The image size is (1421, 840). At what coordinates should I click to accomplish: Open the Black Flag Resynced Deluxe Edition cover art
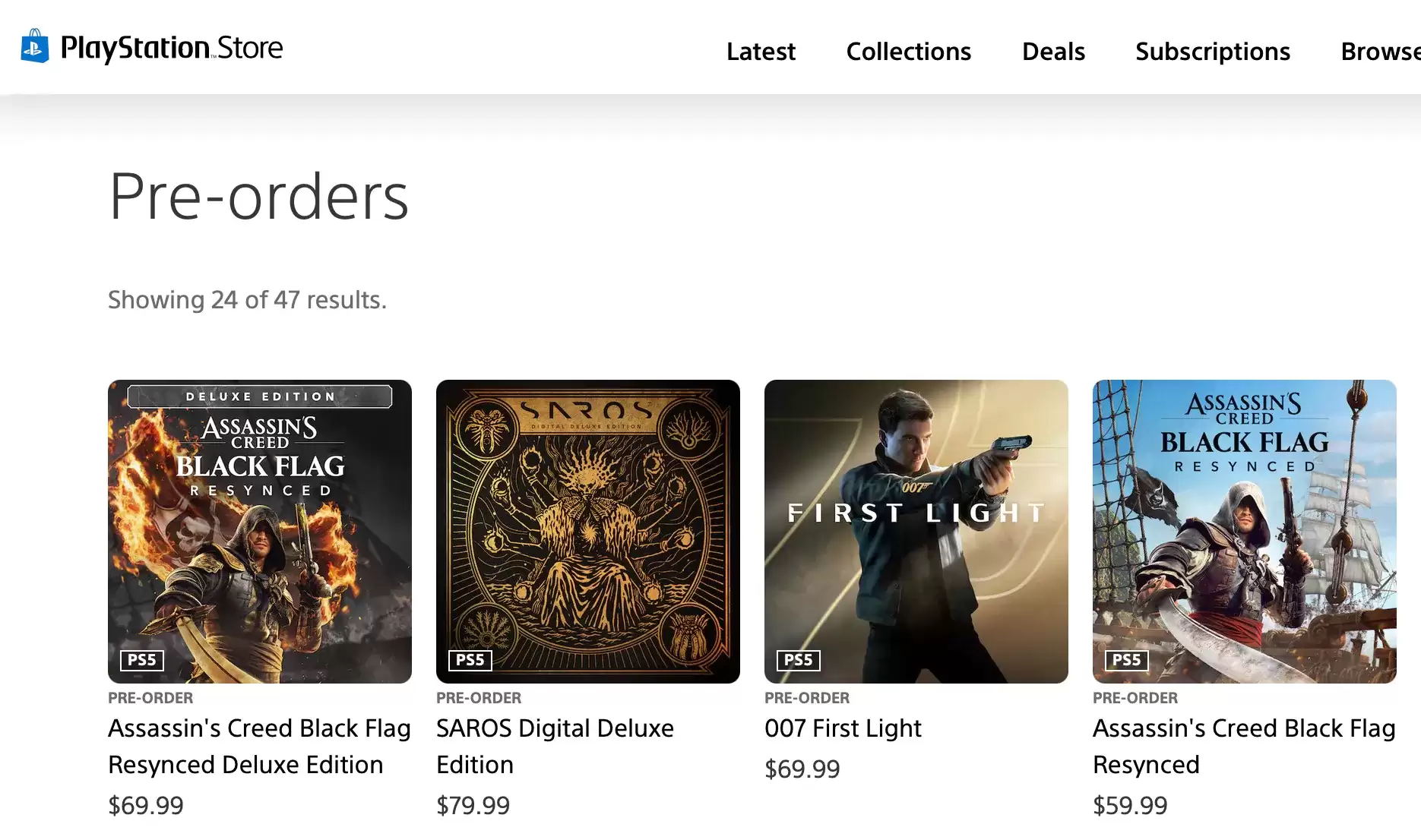[x=260, y=531]
